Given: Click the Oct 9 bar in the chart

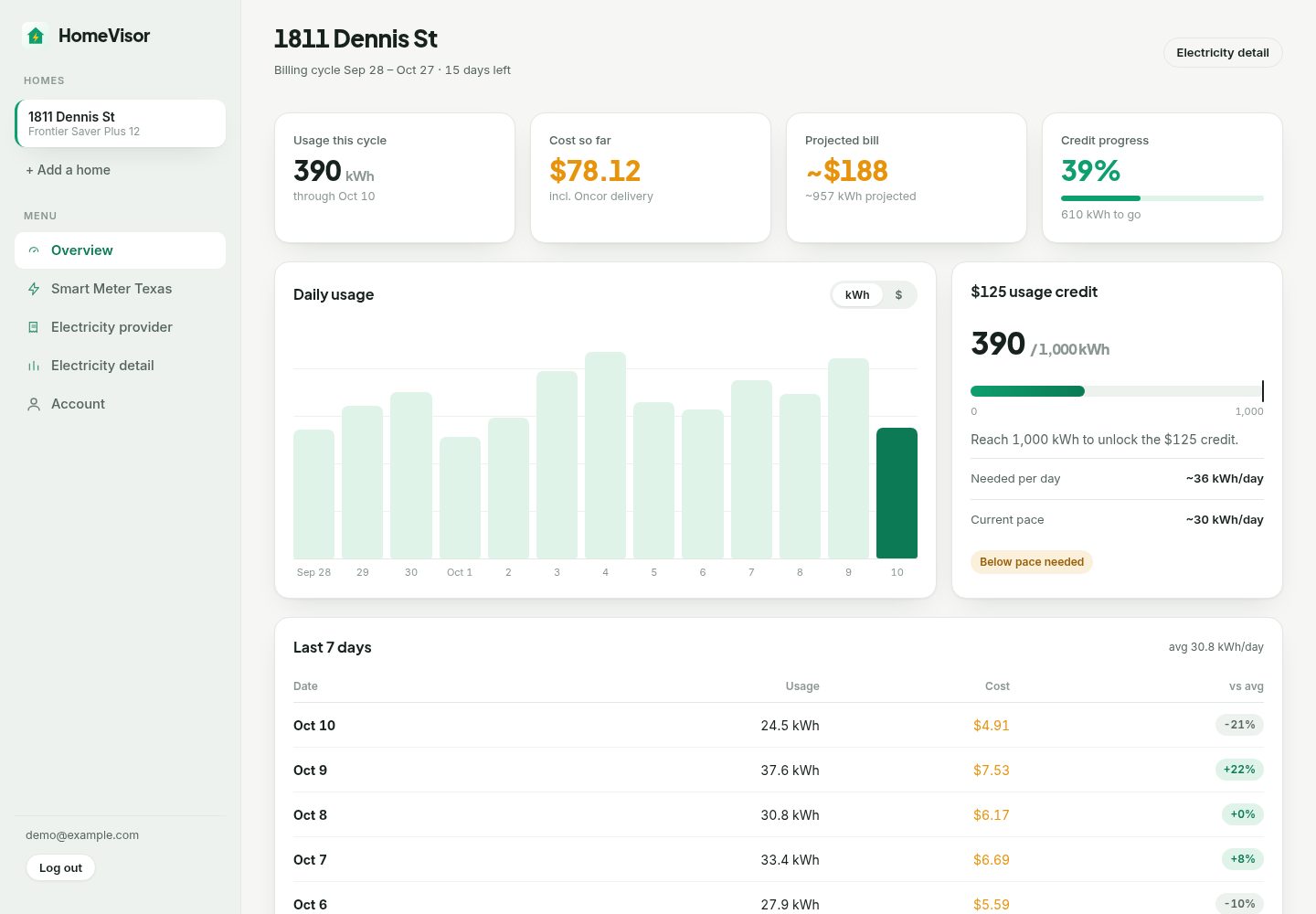Looking at the screenshot, I should tap(848, 458).
